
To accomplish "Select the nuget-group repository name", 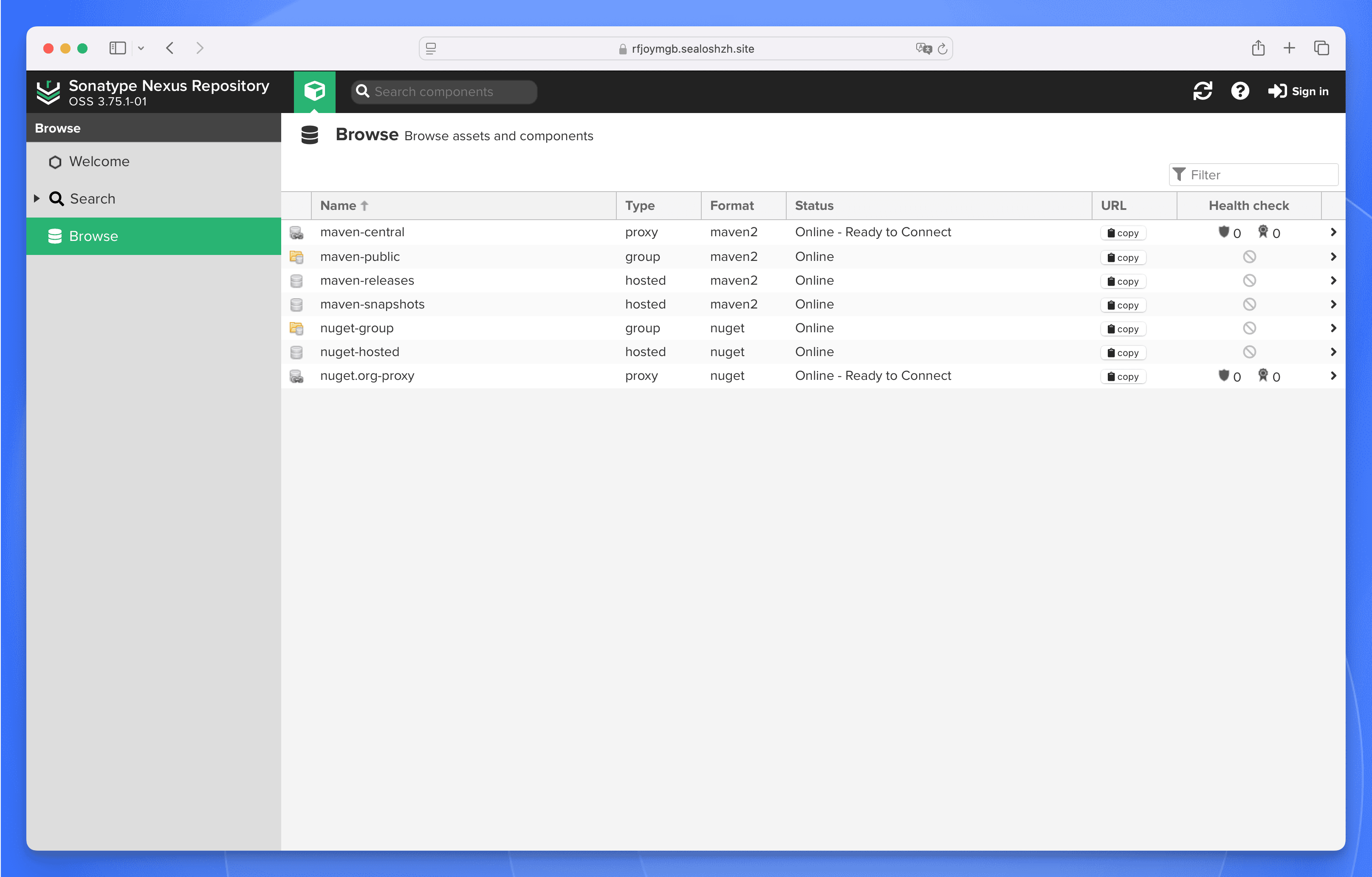I will (357, 328).
